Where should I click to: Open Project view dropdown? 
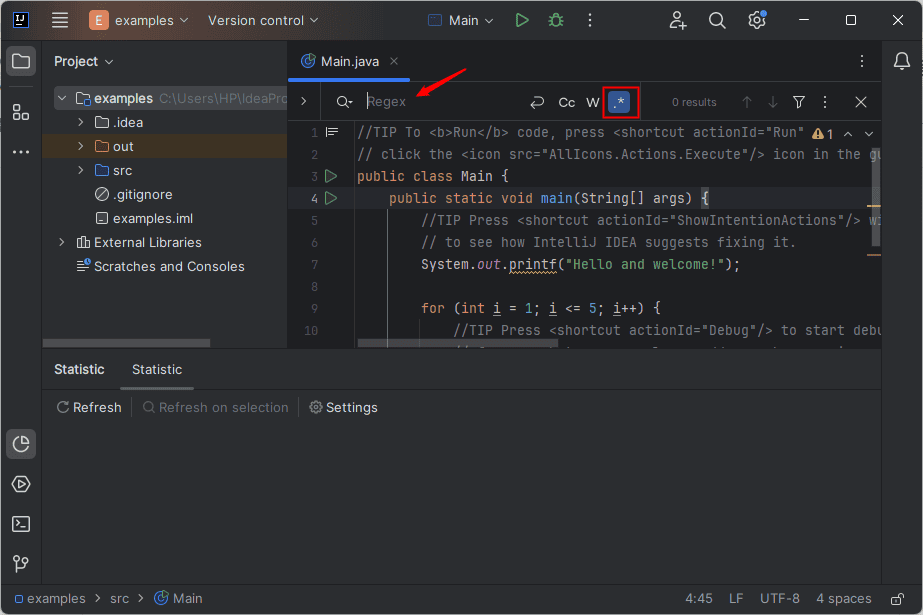84,61
